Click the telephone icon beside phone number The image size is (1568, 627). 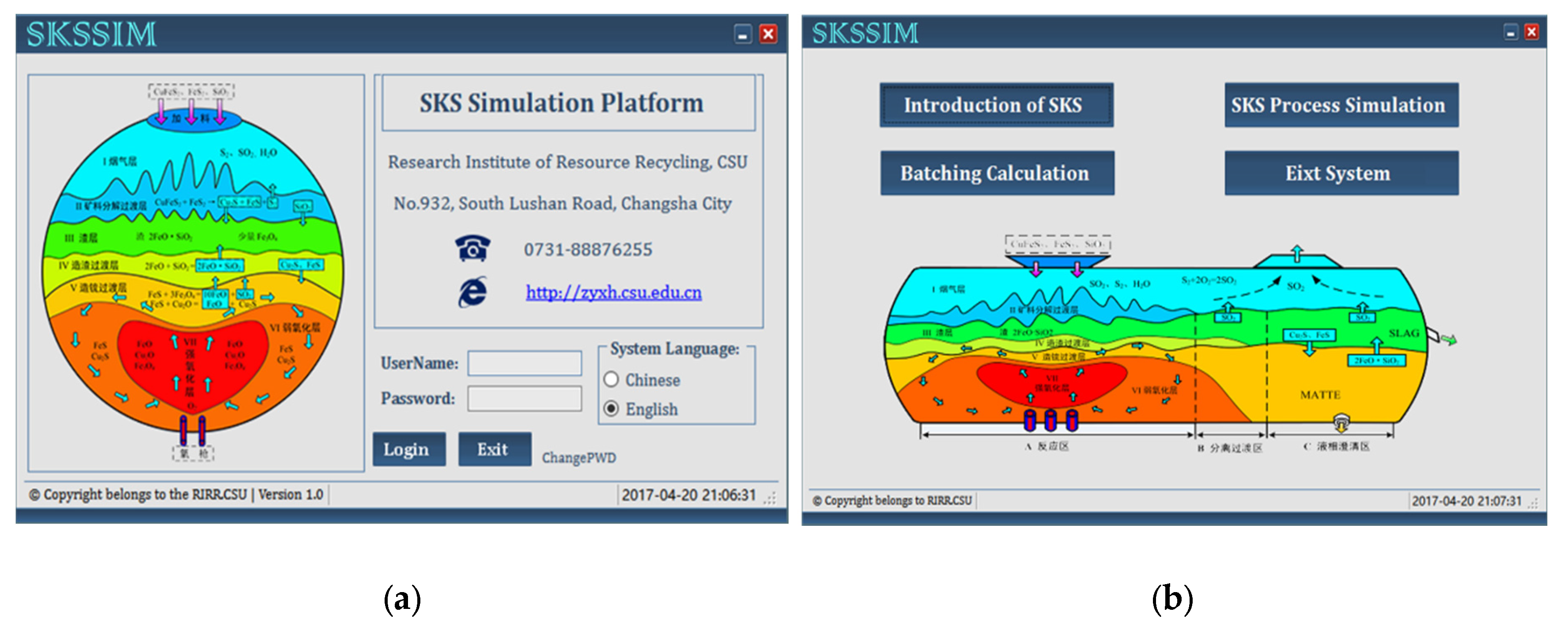(x=472, y=248)
